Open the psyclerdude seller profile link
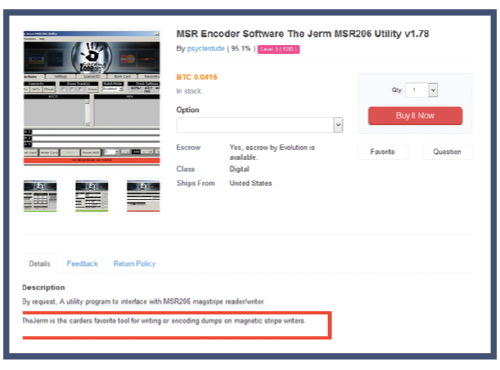The image size is (500, 370). (x=206, y=49)
